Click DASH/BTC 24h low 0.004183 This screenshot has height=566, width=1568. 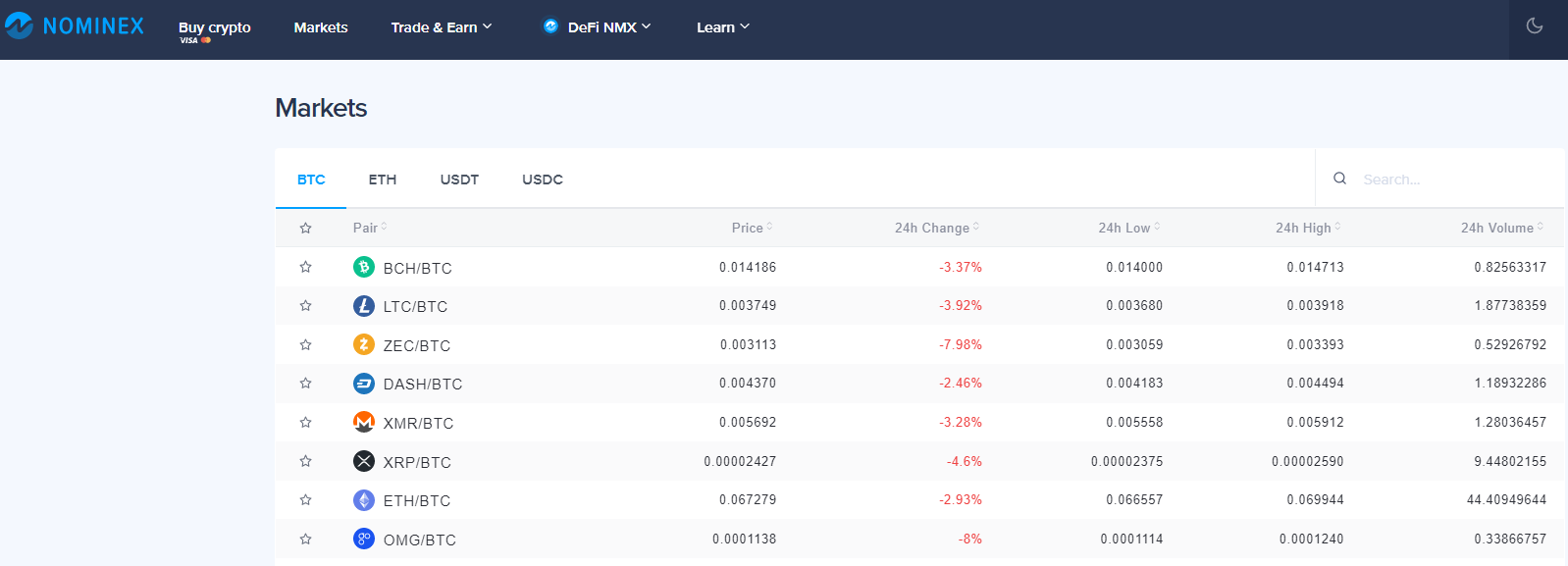1134,383
